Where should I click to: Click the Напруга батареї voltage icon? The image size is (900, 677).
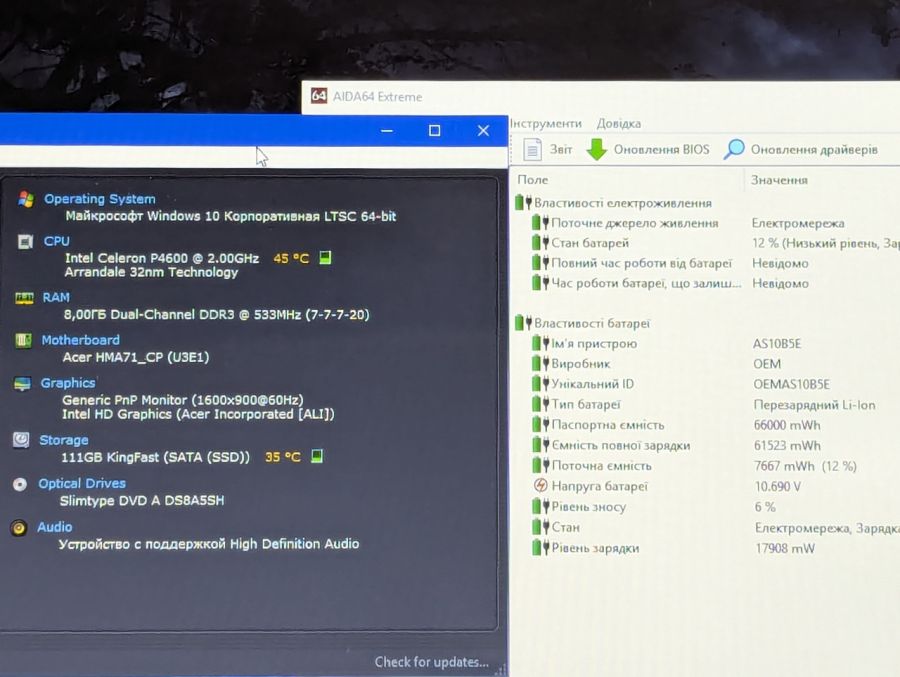pyautogui.click(x=541, y=485)
